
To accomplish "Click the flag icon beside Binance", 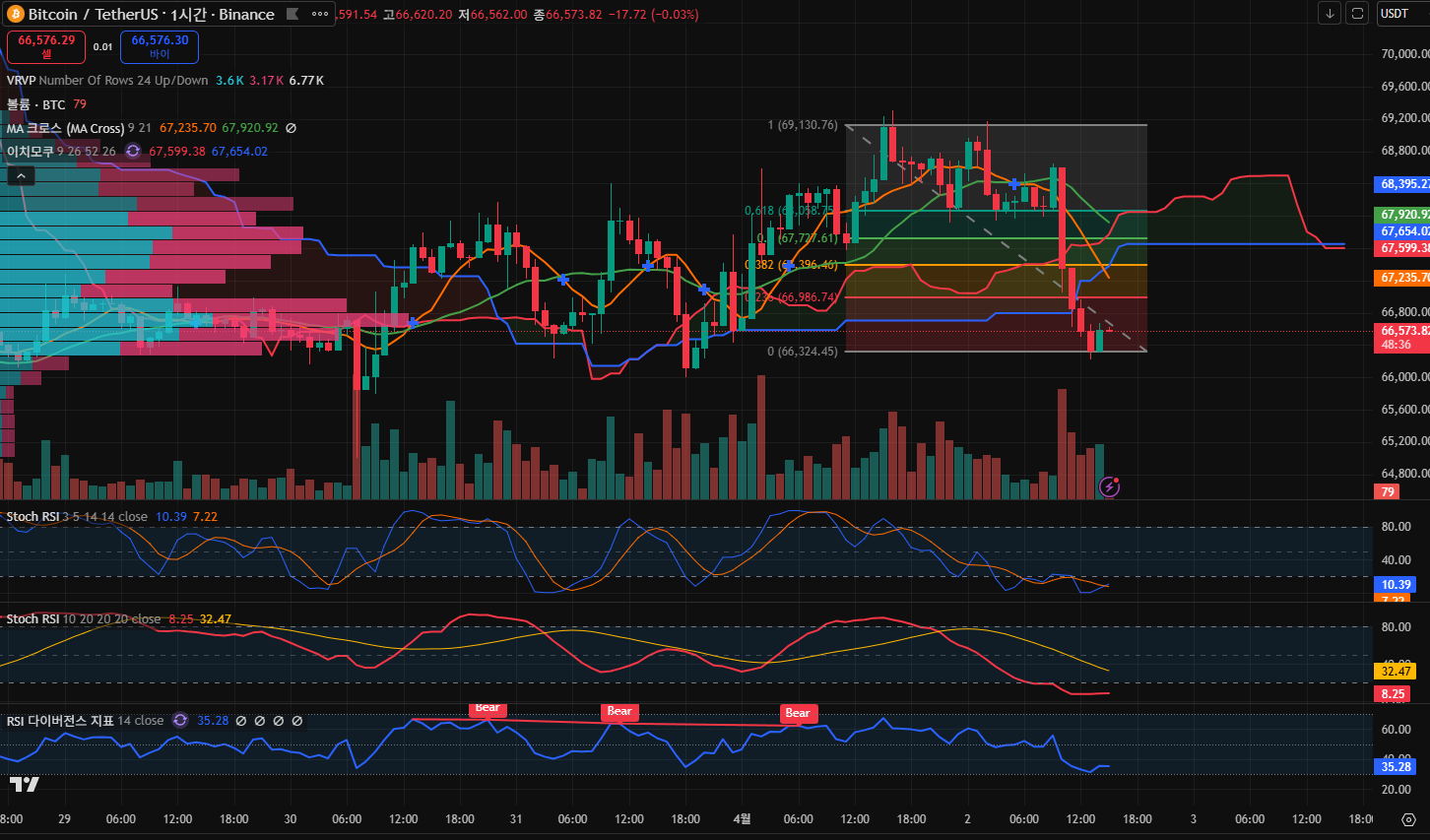I will (292, 15).
